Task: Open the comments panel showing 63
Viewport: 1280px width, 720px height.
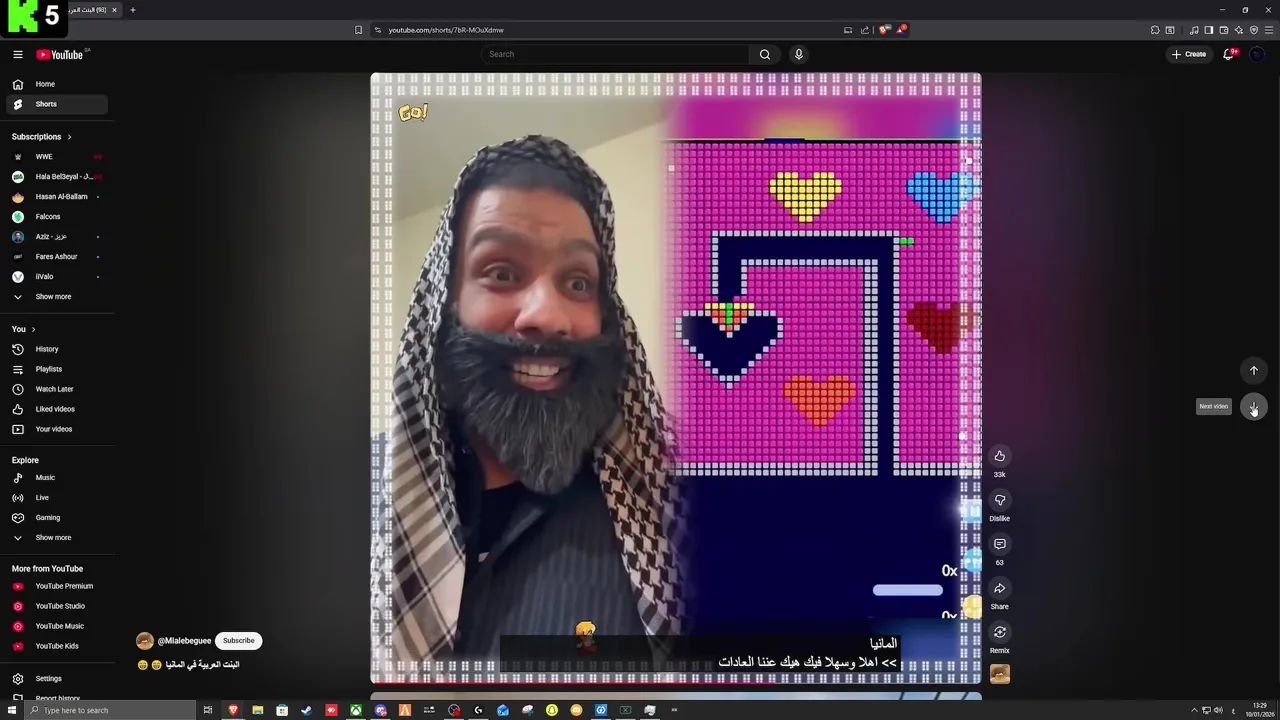Action: point(999,544)
